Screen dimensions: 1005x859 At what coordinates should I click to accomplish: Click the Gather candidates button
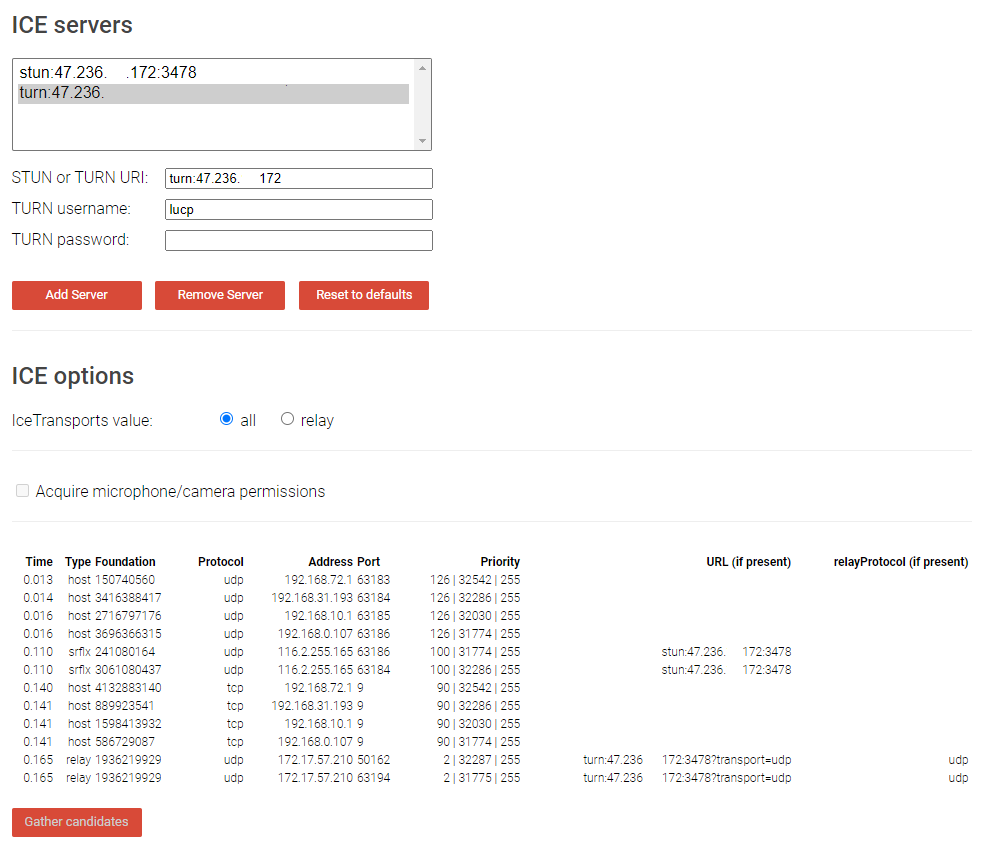[x=76, y=822]
